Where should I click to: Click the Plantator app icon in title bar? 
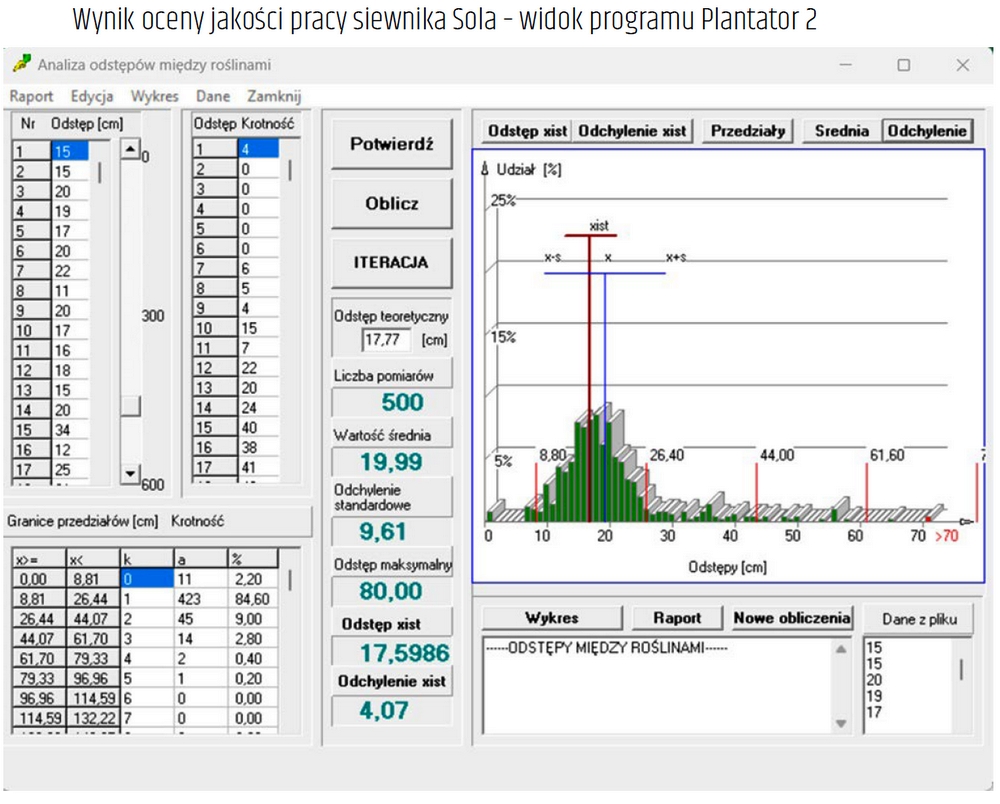[x=22, y=64]
